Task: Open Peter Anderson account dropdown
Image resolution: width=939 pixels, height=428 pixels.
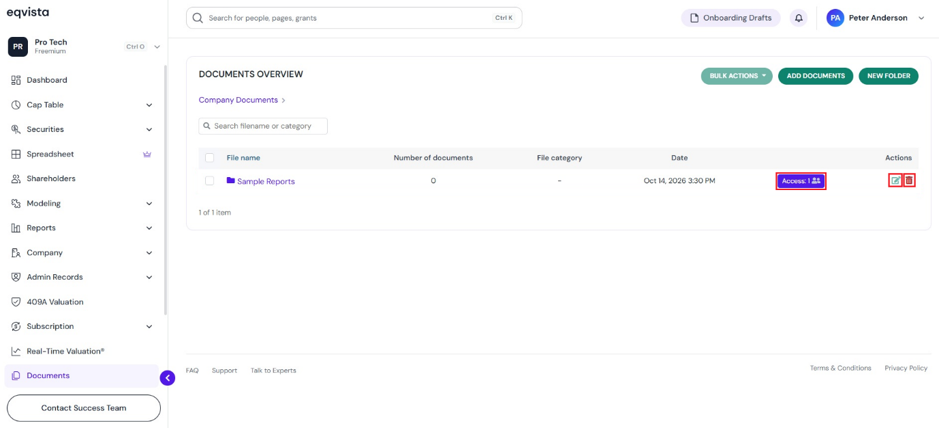Action: pos(921,18)
